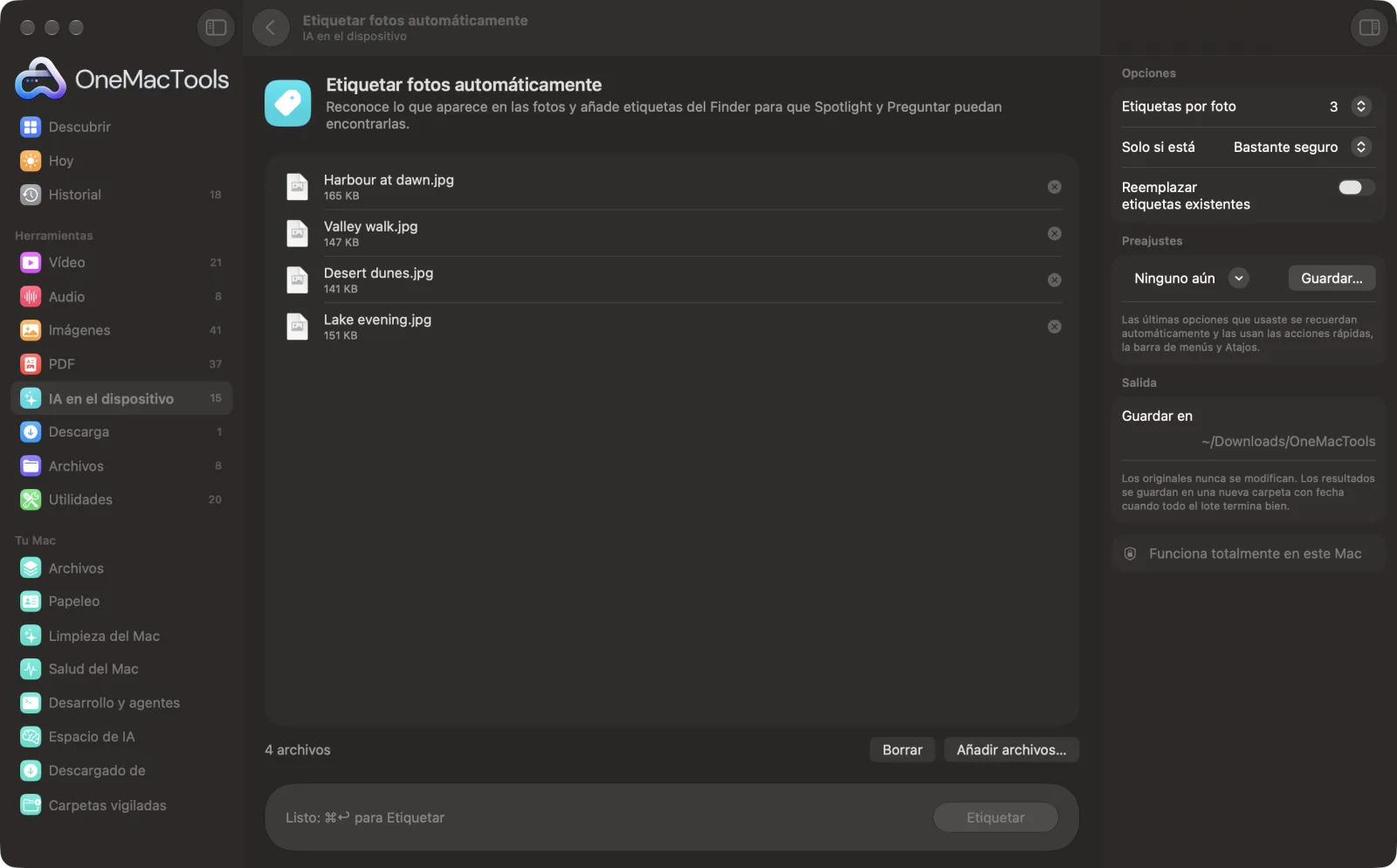Click Añadir archivos... button
The width and height of the screenshot is (1397, 868).
(x=1011, y=750)
